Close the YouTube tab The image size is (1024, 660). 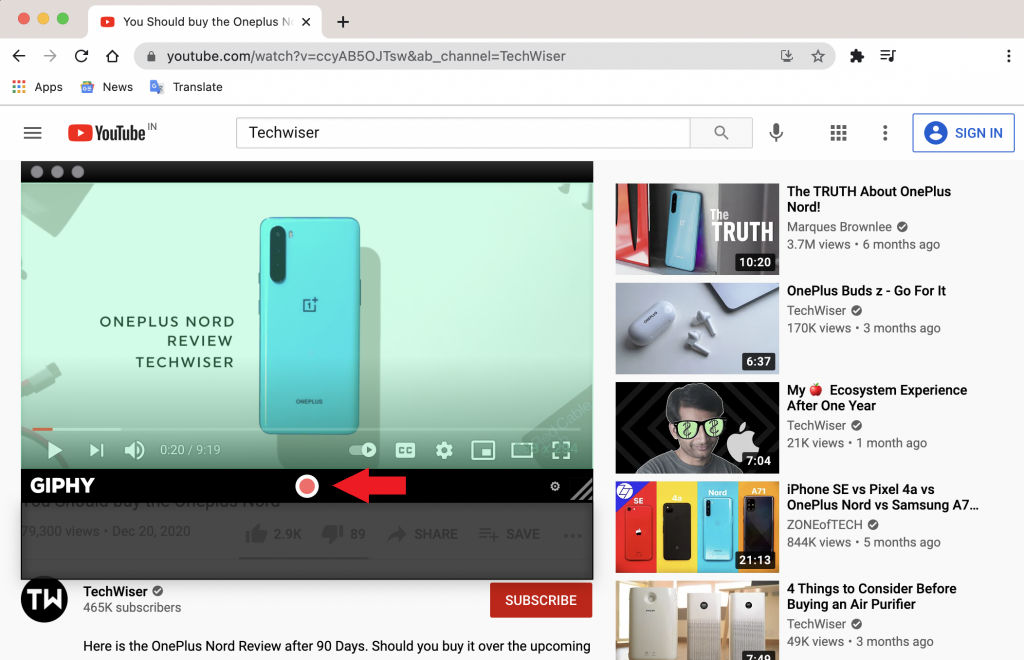(x=306, y=22)
